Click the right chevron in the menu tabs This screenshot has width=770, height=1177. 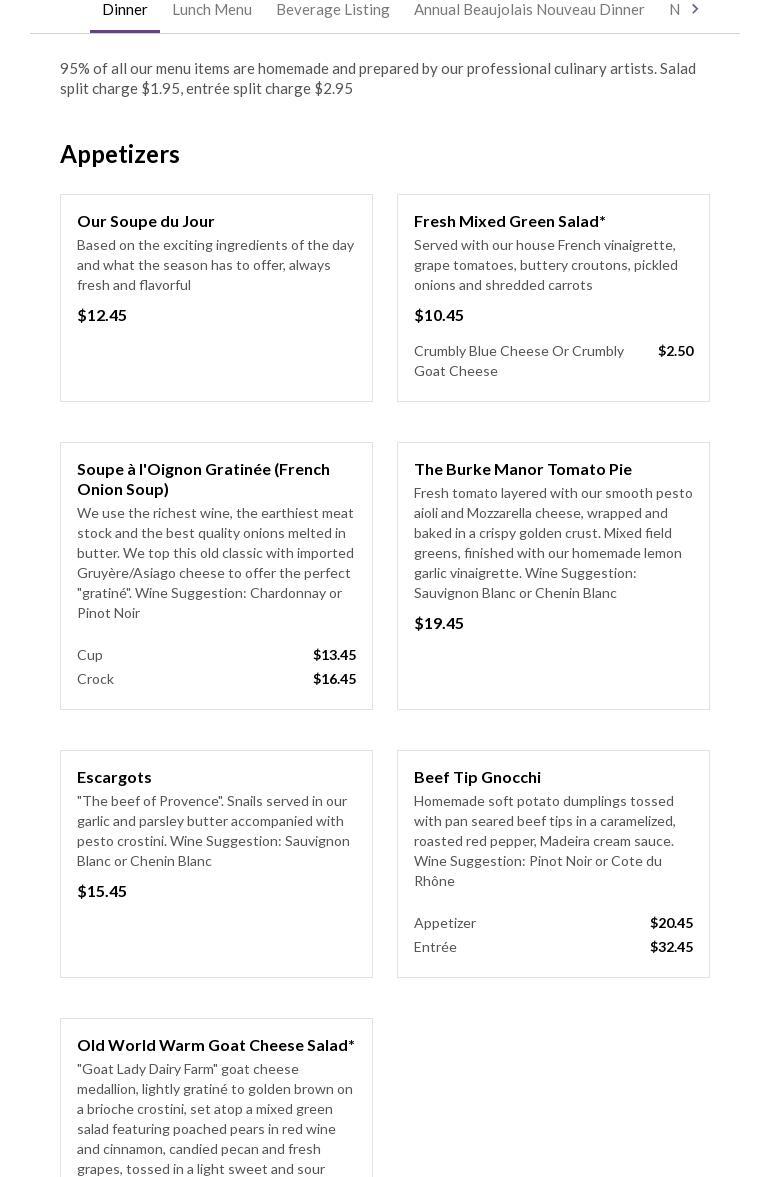point(695,9)
